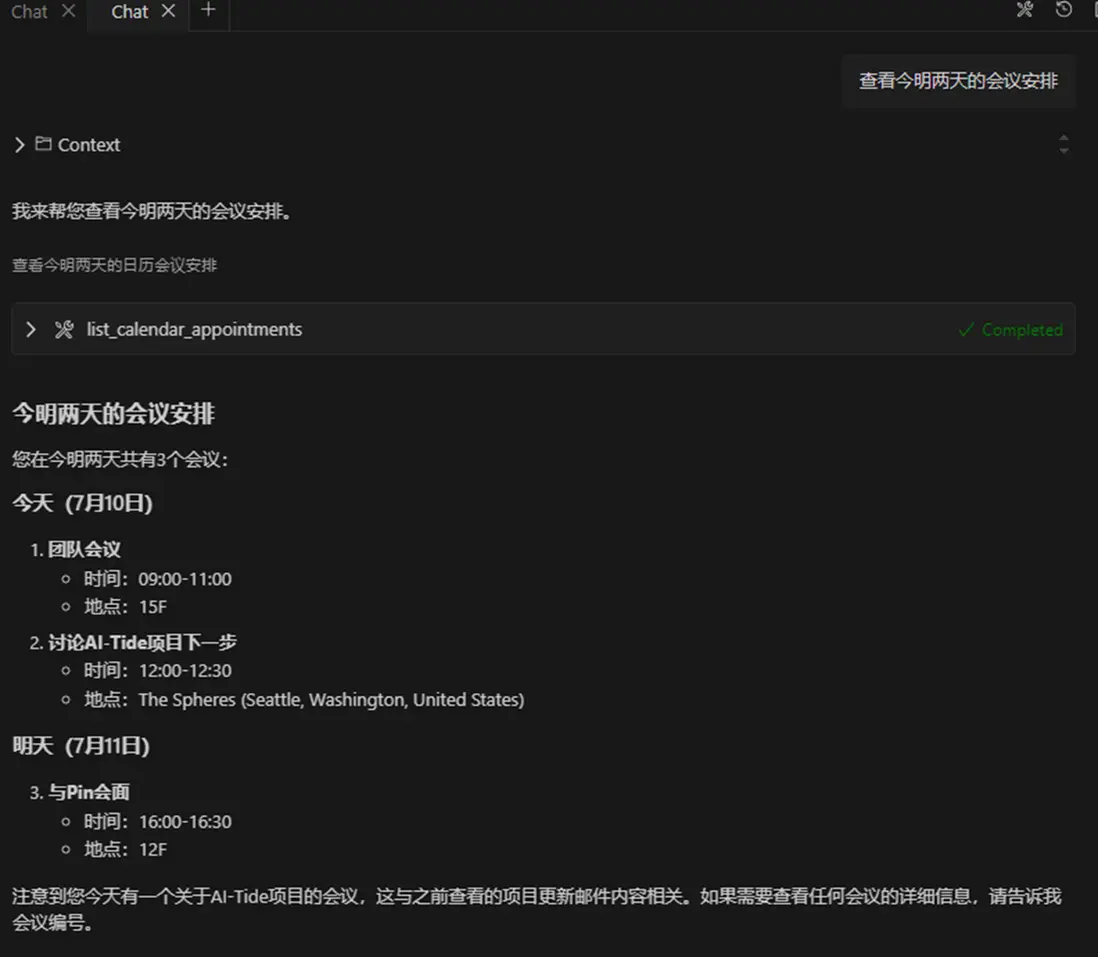Image resolution: width=1098 pixels, height=957 pixels.
Task: Click the reply 我来帮您查看今明两天的会议安排
Action: tap(152, 211)
